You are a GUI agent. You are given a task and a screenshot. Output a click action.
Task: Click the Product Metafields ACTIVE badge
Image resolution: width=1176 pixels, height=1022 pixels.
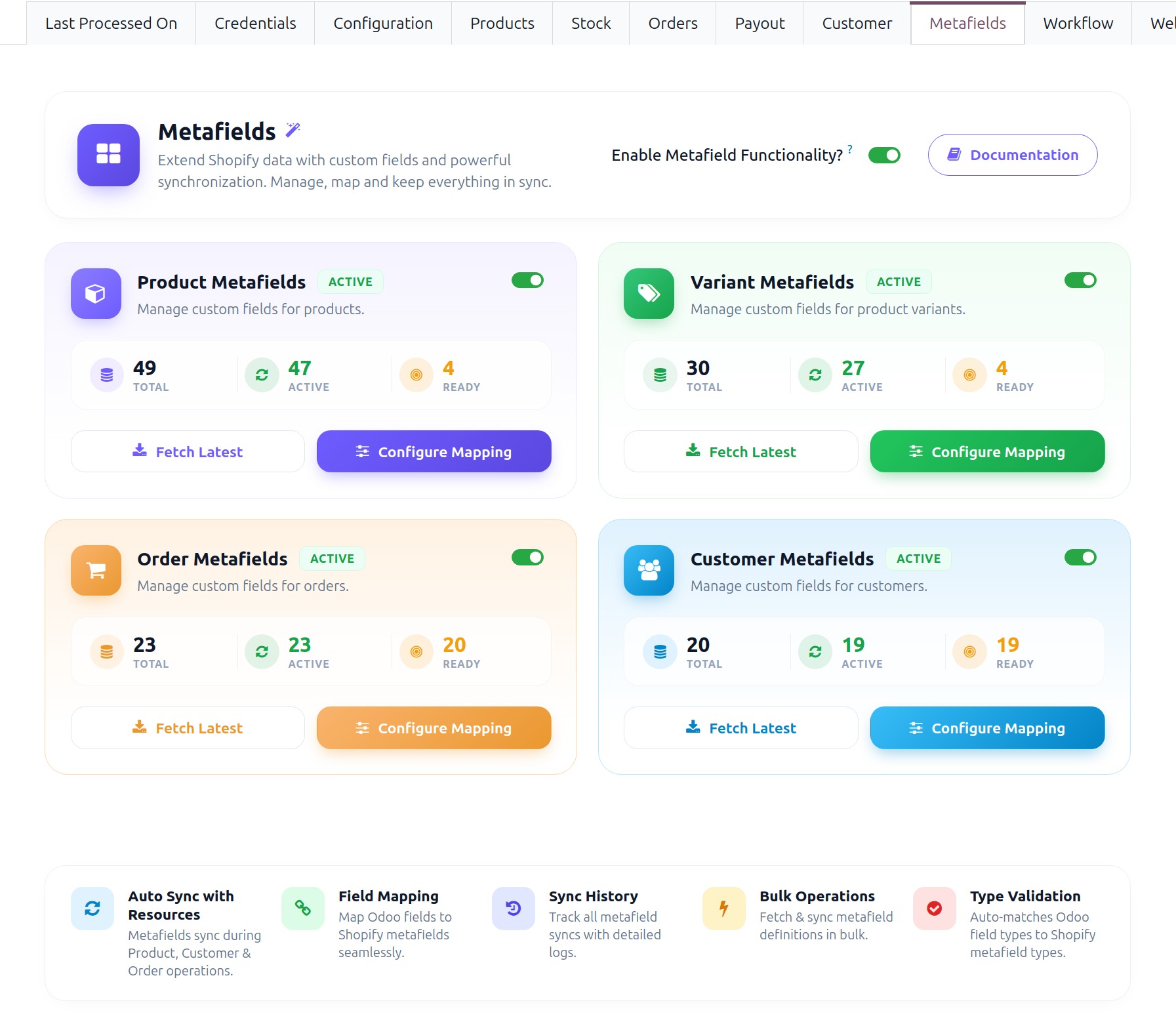[x=350, y=281]
